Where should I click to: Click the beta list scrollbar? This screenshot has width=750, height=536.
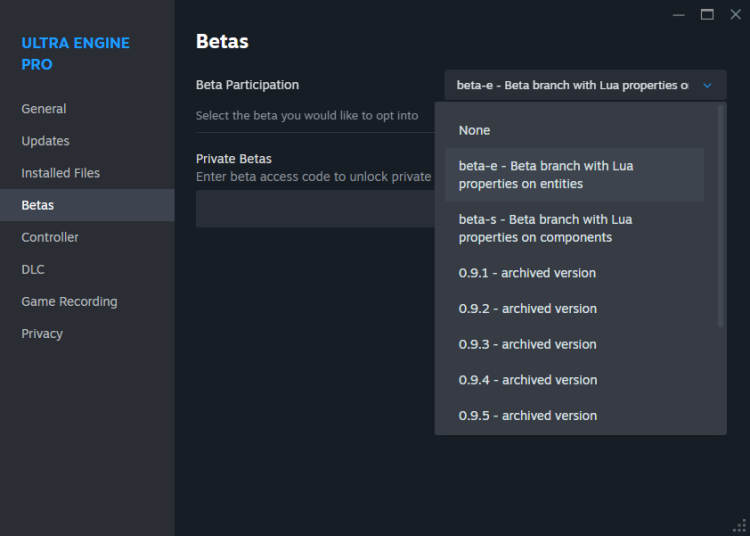721,216
